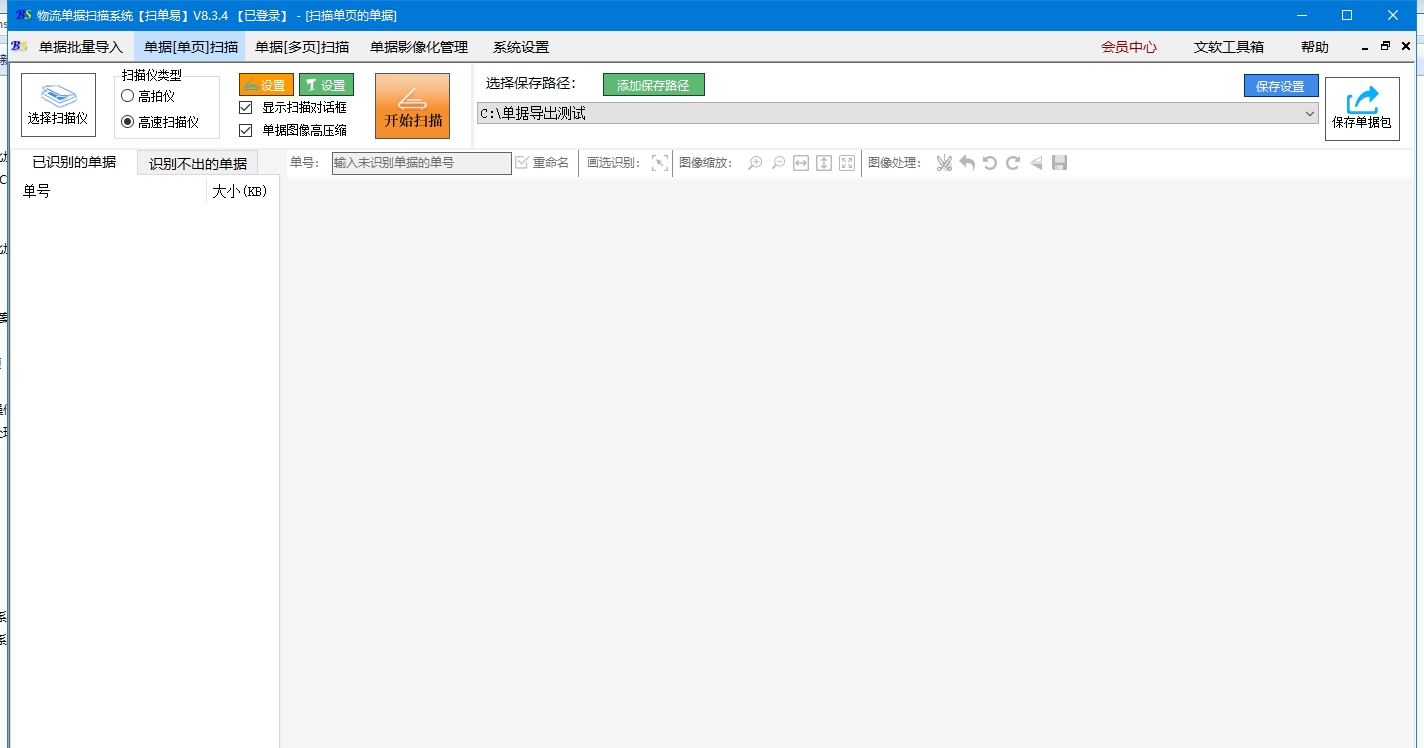The width and height of the screenshot is (1424, 748).
Task: Select the 高拍仪 scanner type radio button
Action: (128, 95)
